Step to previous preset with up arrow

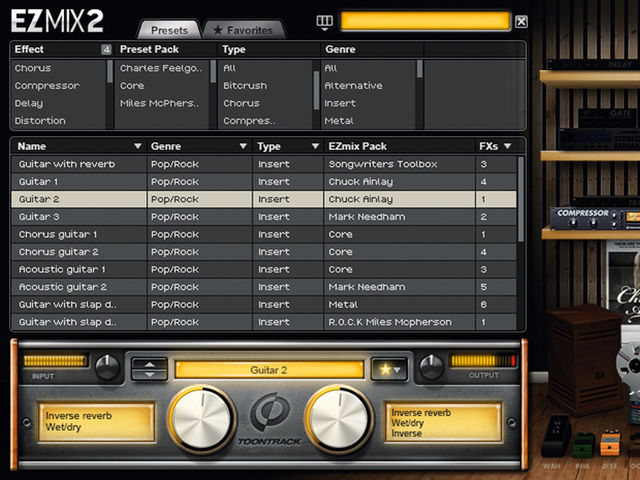[149, 364]
